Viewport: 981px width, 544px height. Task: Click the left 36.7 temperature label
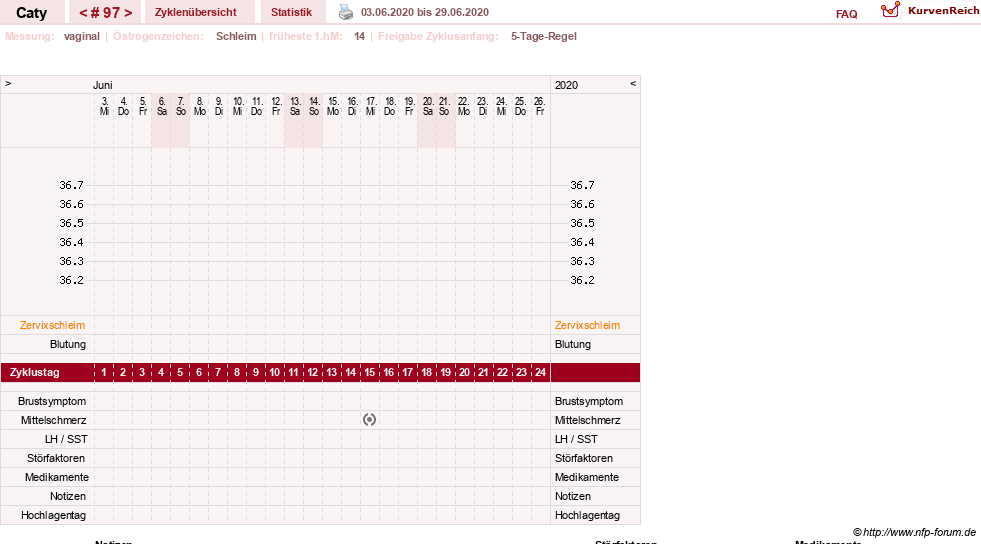[x=71, y=185]
